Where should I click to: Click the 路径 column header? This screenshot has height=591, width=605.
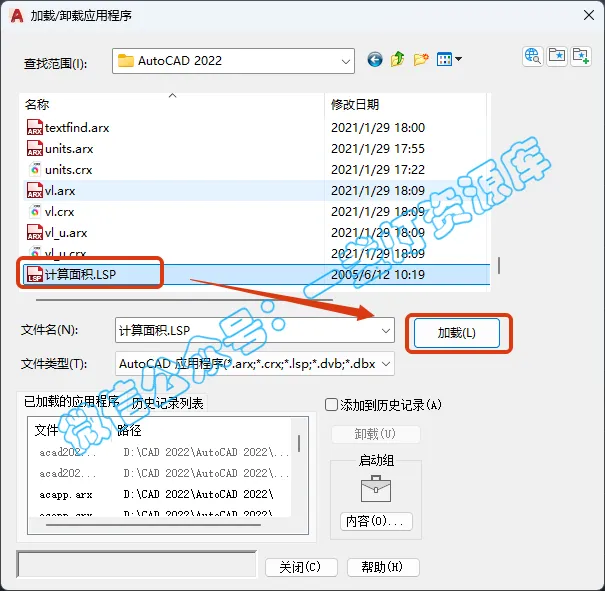tap(129, 430)
